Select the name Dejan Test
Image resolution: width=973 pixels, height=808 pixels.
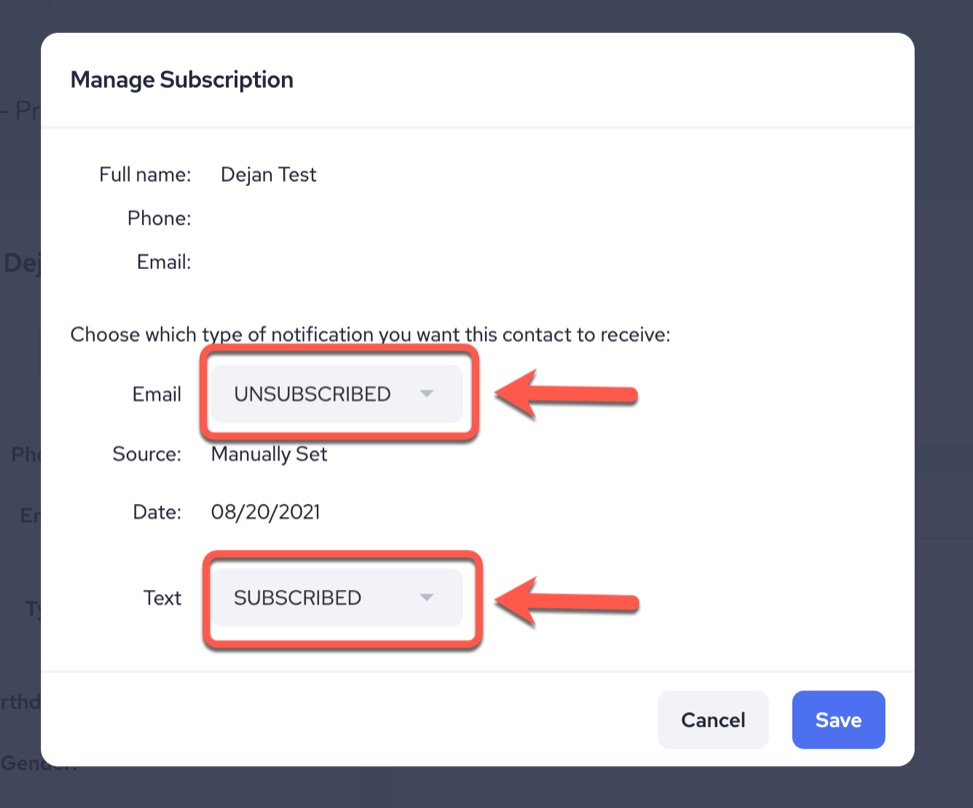(268, 175)
